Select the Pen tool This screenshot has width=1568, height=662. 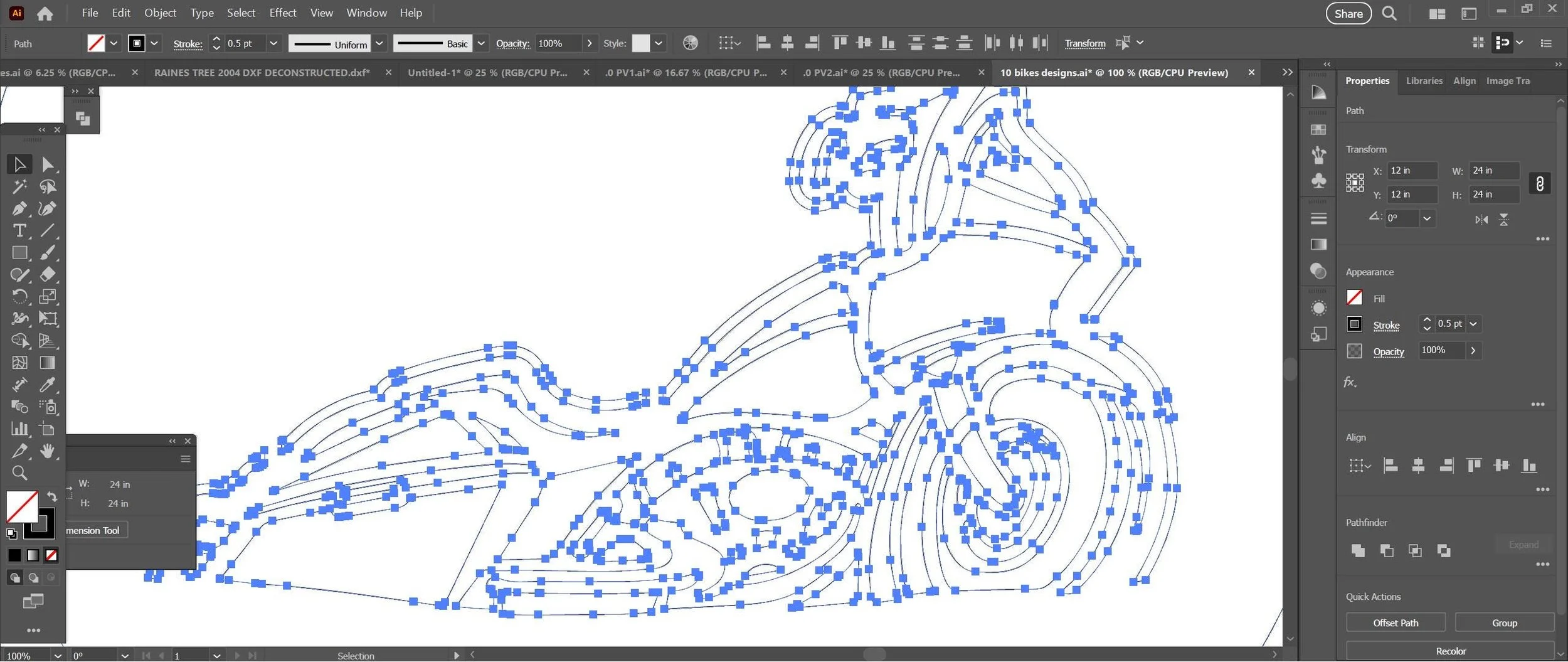coord(19,208)
